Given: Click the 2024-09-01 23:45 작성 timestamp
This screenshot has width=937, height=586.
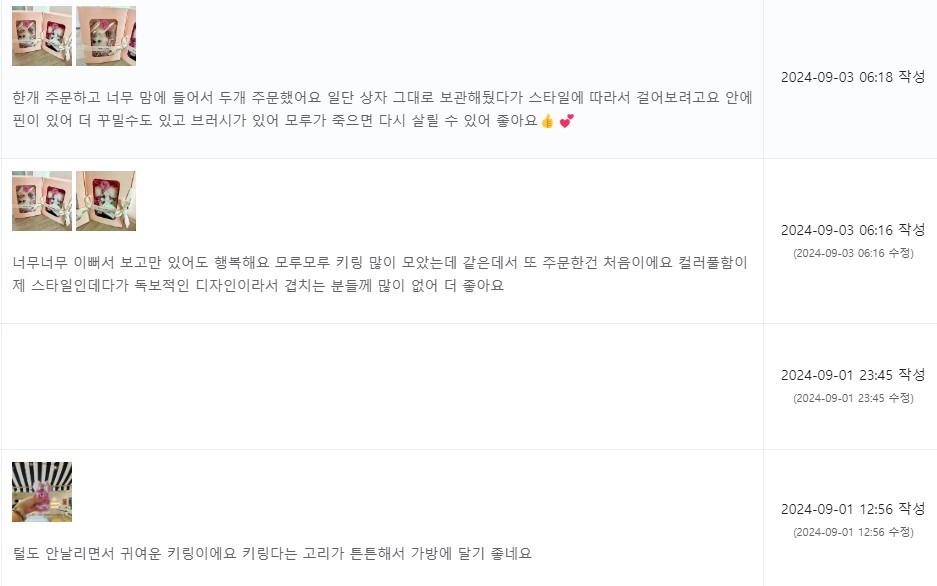Looking at the screenshot, I should point(853,375).
